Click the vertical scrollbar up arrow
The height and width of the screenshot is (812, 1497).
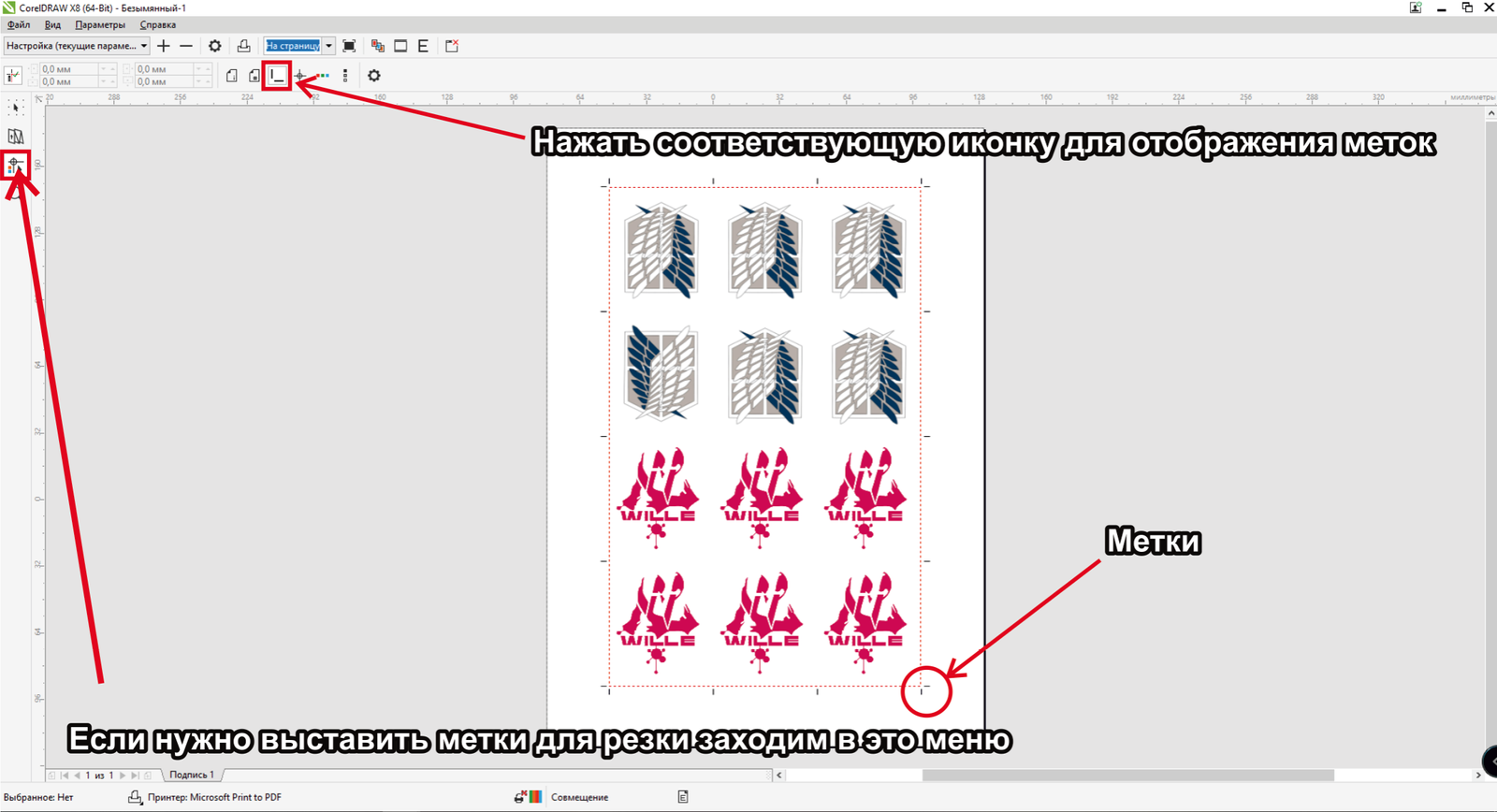click(1490, 113)
